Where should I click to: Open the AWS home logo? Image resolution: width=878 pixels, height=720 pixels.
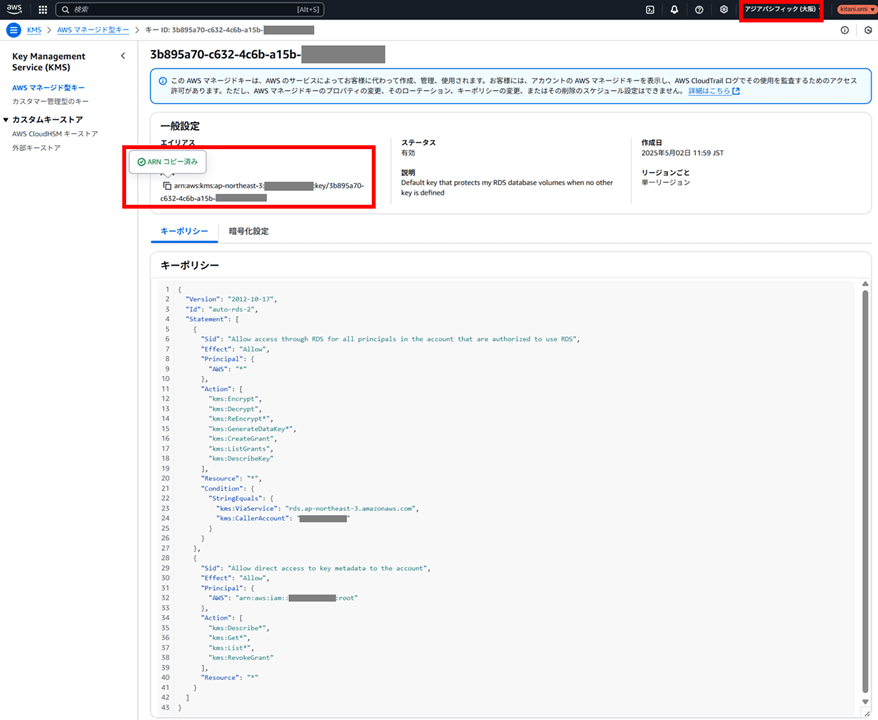coord(14,9)
